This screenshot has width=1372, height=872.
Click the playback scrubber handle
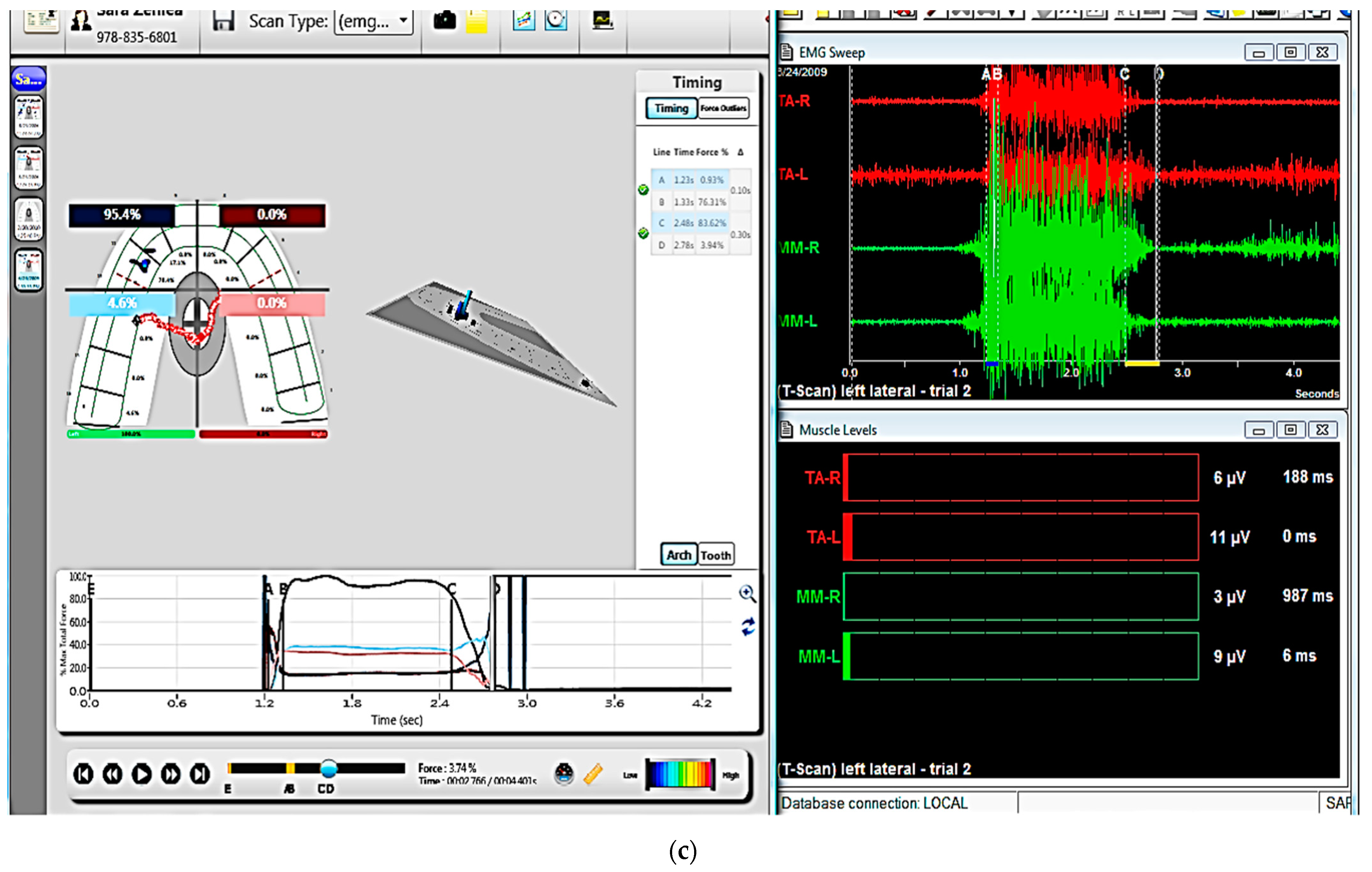pyautogui.click(x=329, y=768)
